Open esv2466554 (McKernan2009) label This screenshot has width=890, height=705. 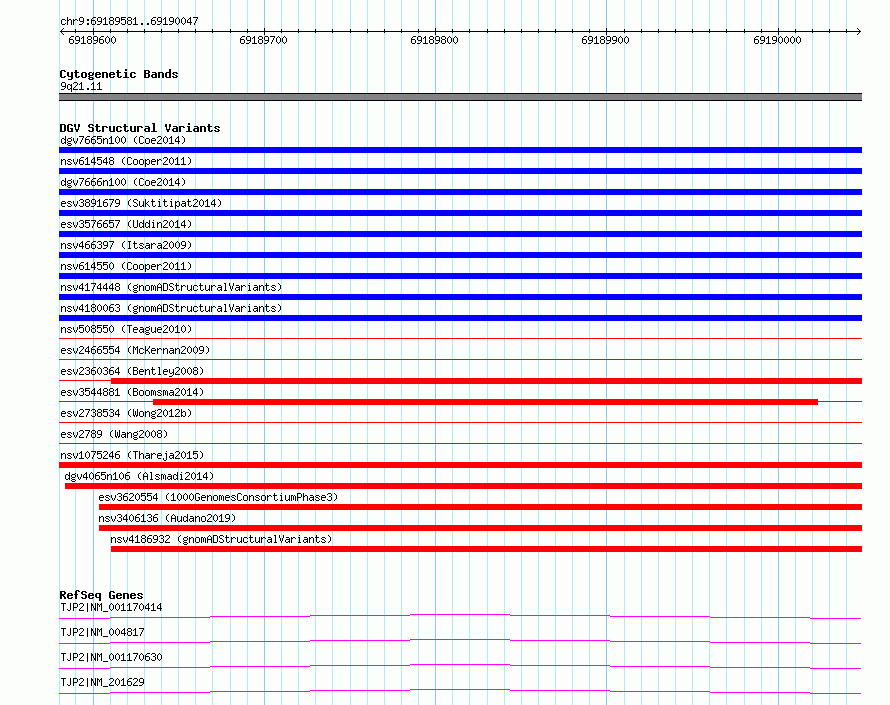[x=135, y=350]
